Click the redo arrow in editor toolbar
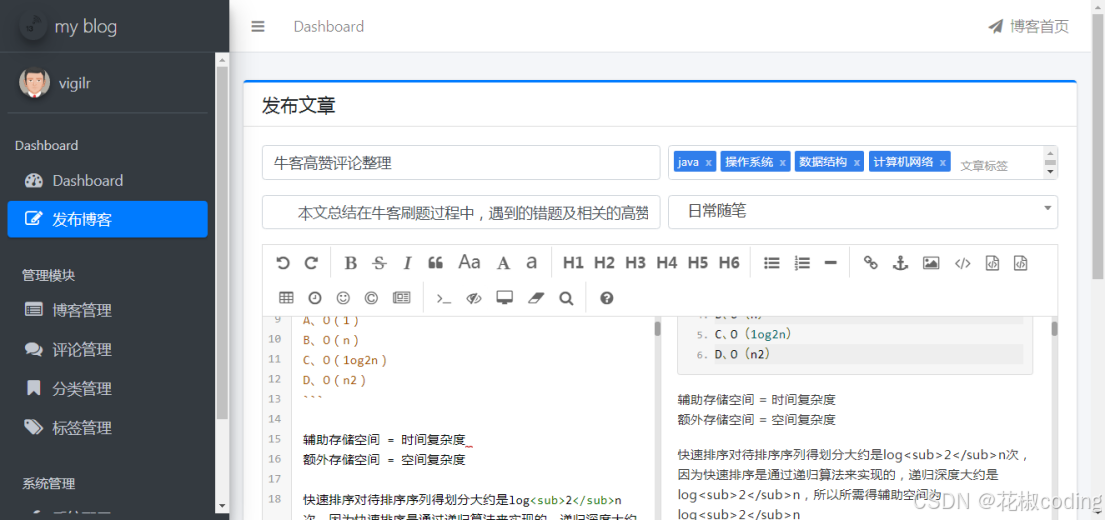 pyautogui.click(x=311, y=263)
